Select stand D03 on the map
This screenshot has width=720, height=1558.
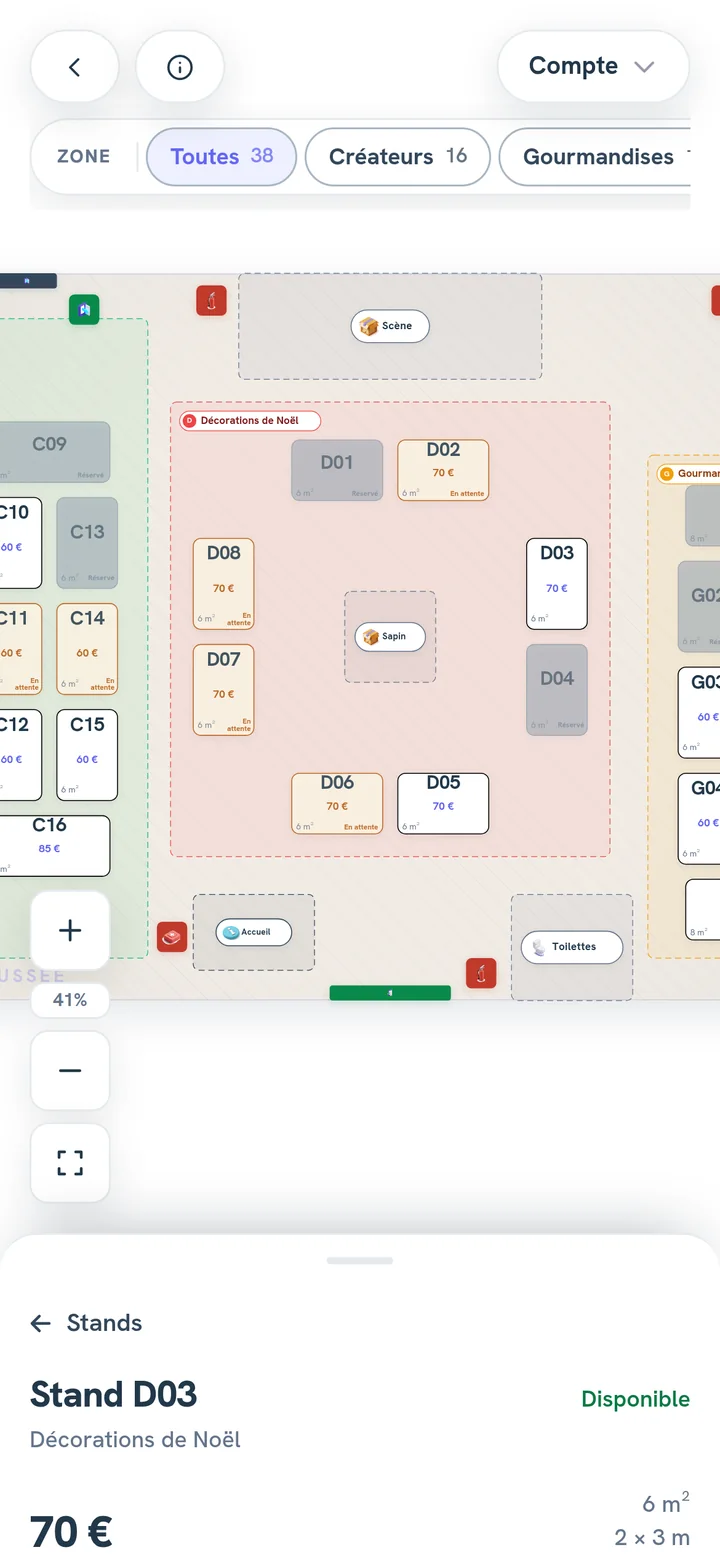tap(557, 584)
